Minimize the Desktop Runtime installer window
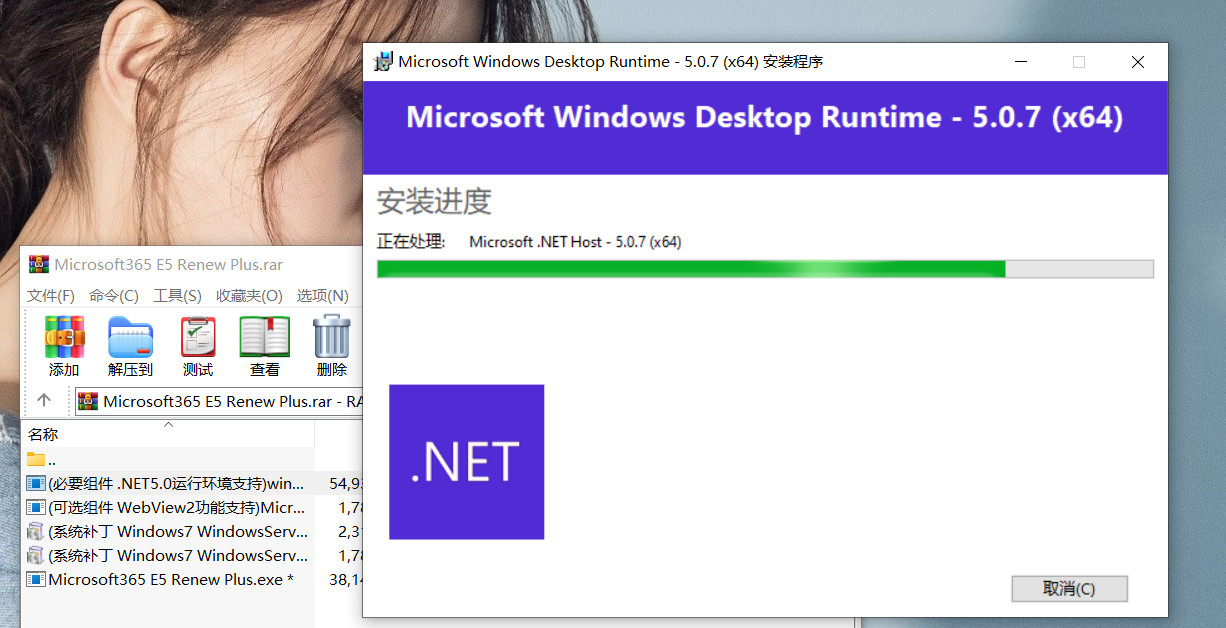The image size is (1226, 628). pos(1021,62)
